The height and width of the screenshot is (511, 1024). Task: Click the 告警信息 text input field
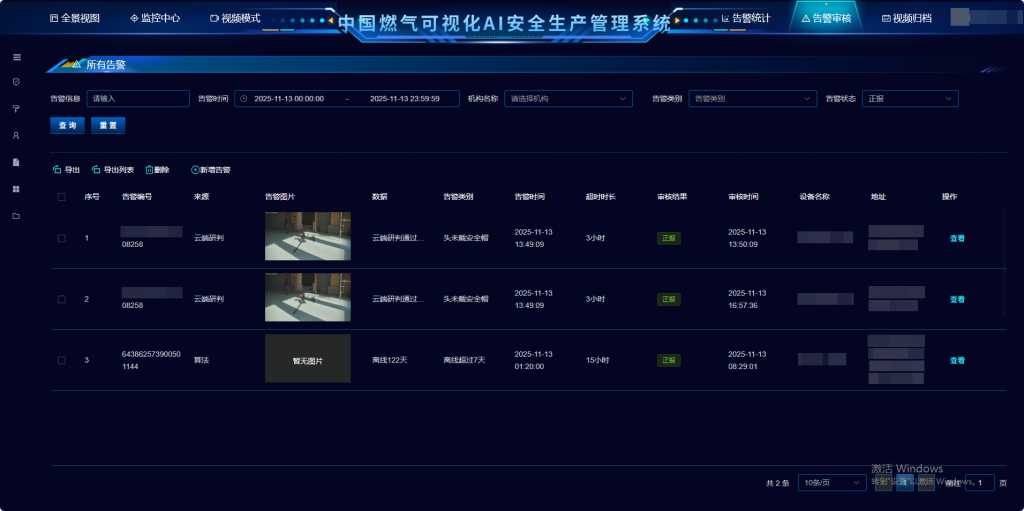[x=137, y=99]
